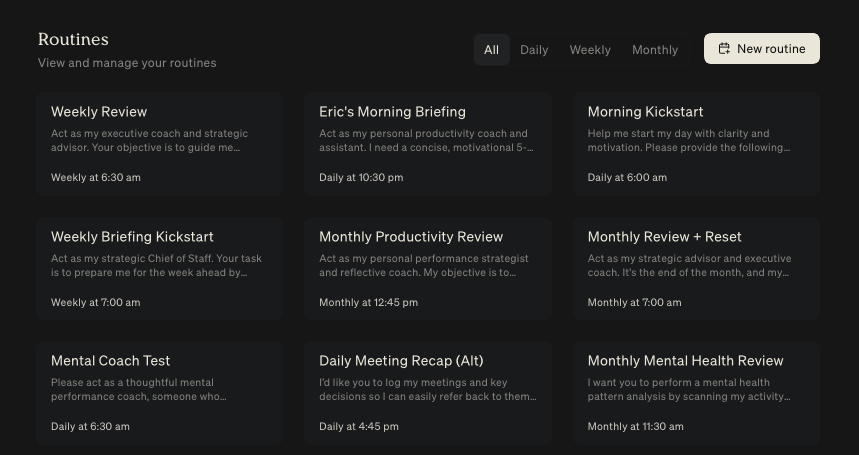Click the 'View and manage your routines' subtitle

point(127,63)
